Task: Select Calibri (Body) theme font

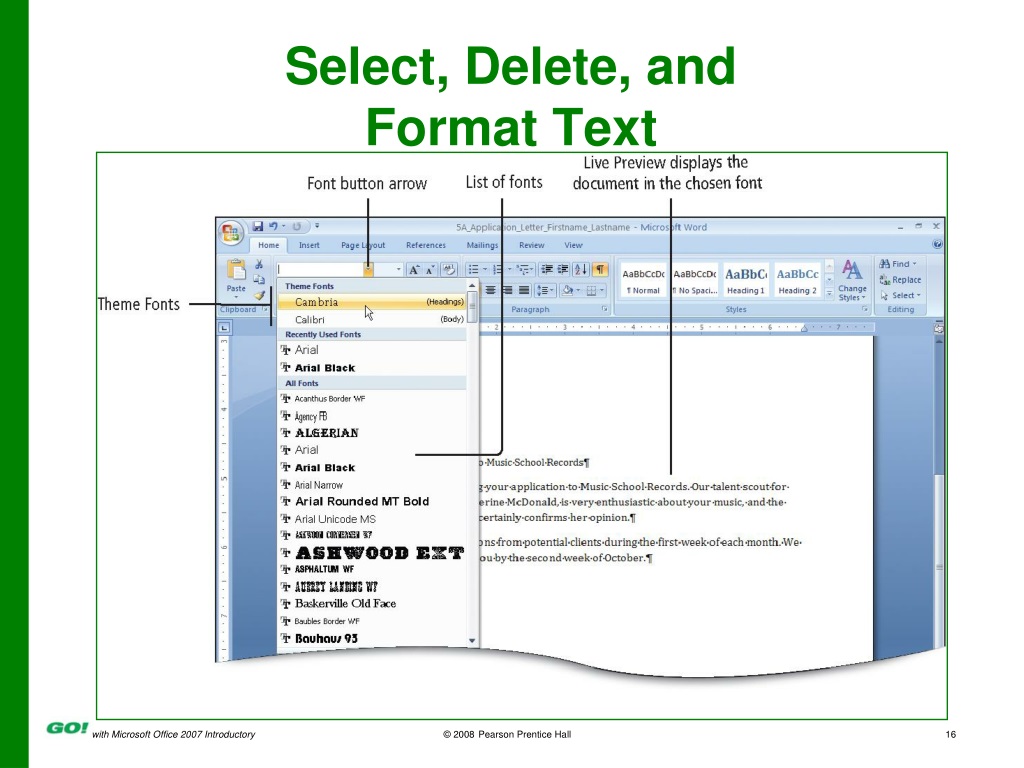Action: 372,319
